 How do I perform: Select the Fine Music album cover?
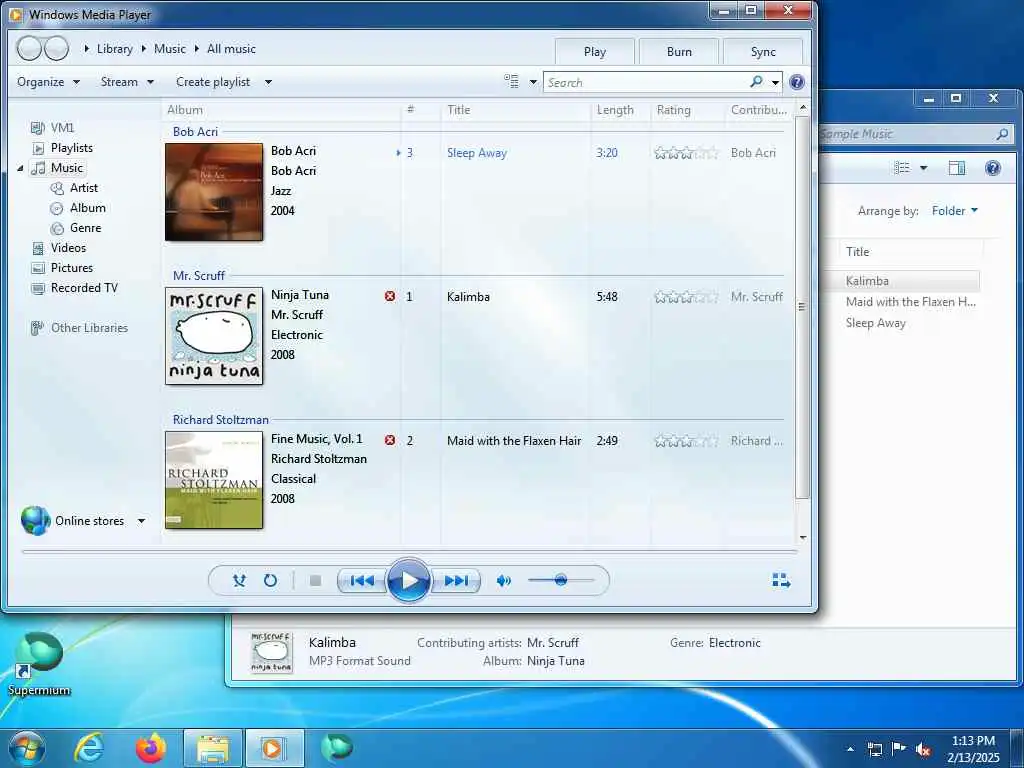tap(214, 479)
